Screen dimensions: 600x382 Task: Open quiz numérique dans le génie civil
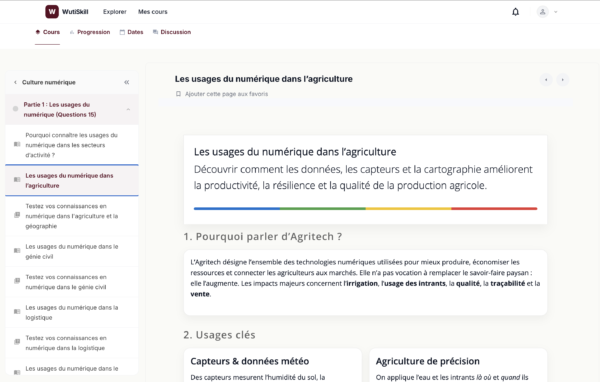[x=72, y=282]
